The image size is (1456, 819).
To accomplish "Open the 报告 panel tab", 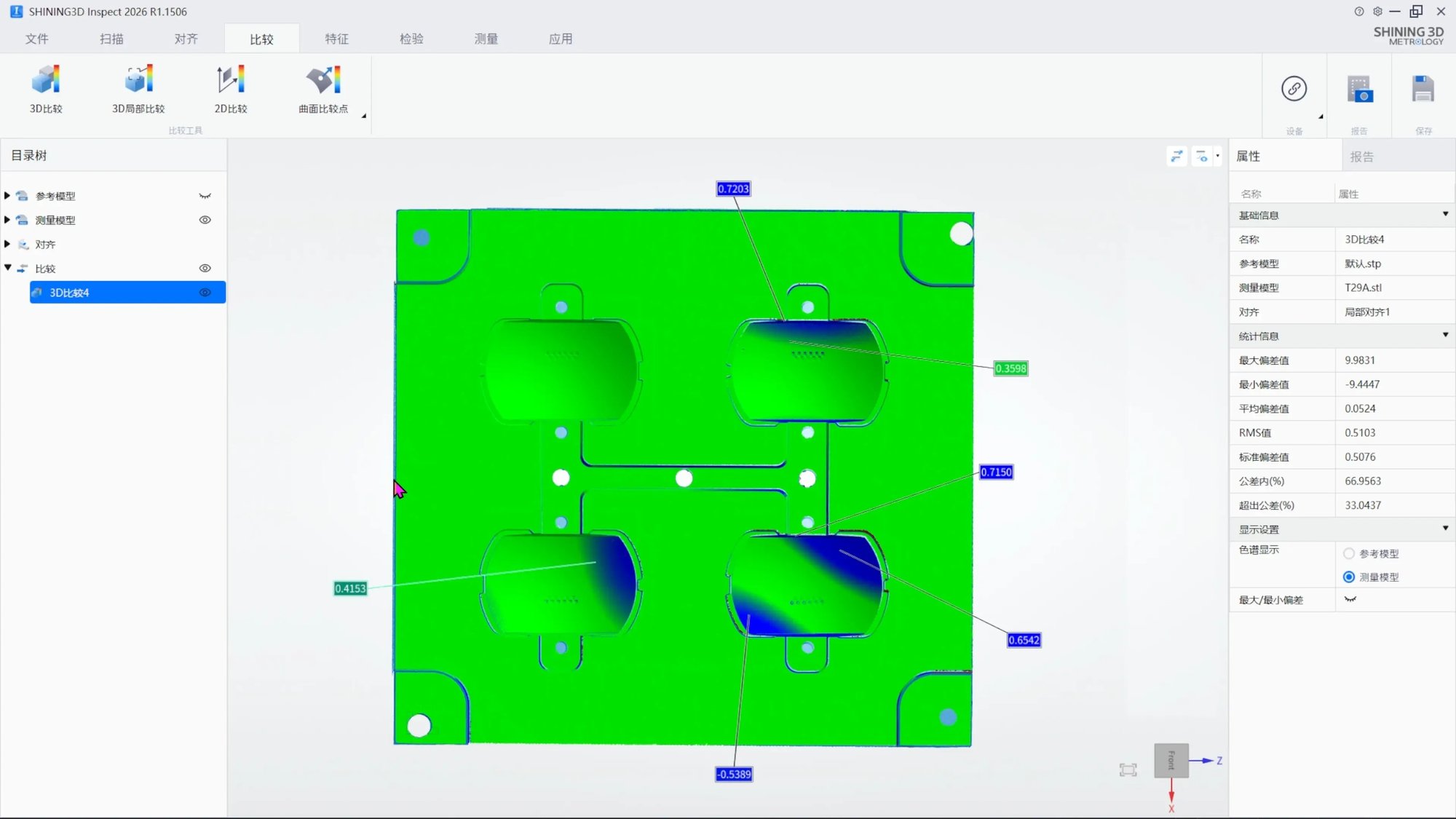I will pos(1361,157).
